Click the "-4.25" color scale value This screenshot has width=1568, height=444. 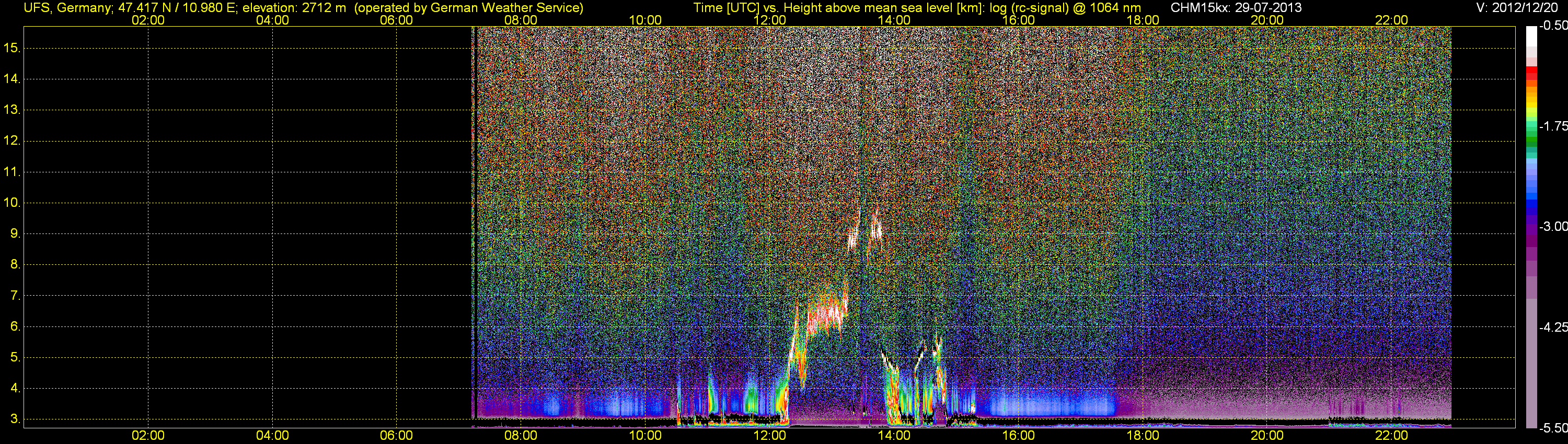(1553, 327)
